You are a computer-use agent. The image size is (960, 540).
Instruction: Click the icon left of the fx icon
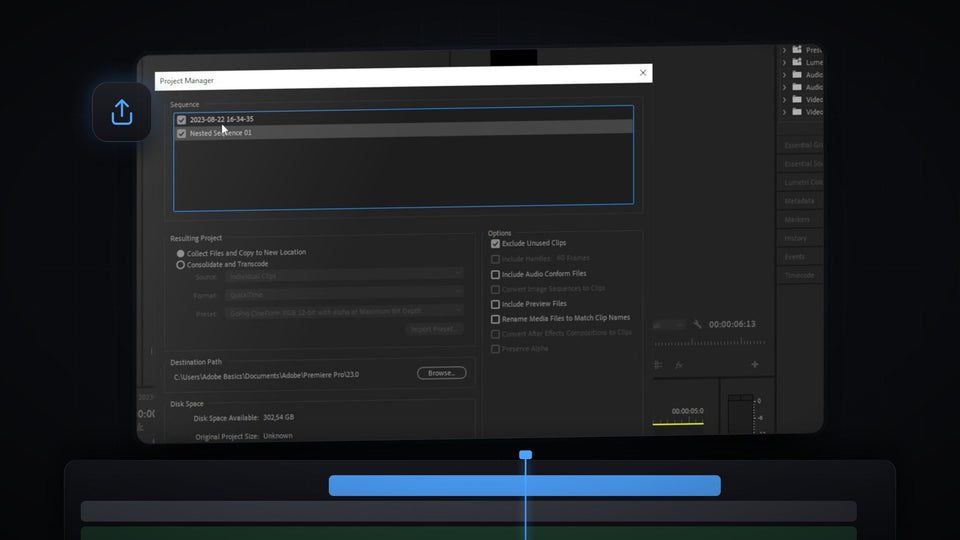pos(658,365)
